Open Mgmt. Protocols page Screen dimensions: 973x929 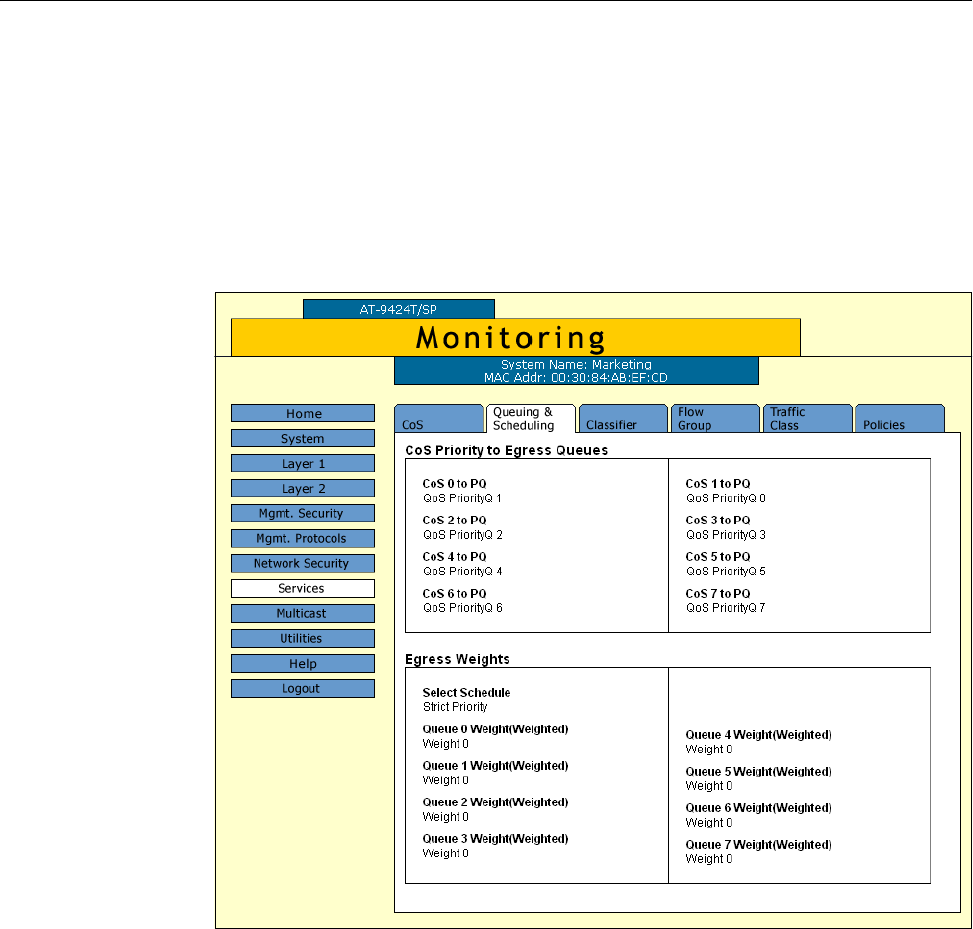[x=303, y=538]
